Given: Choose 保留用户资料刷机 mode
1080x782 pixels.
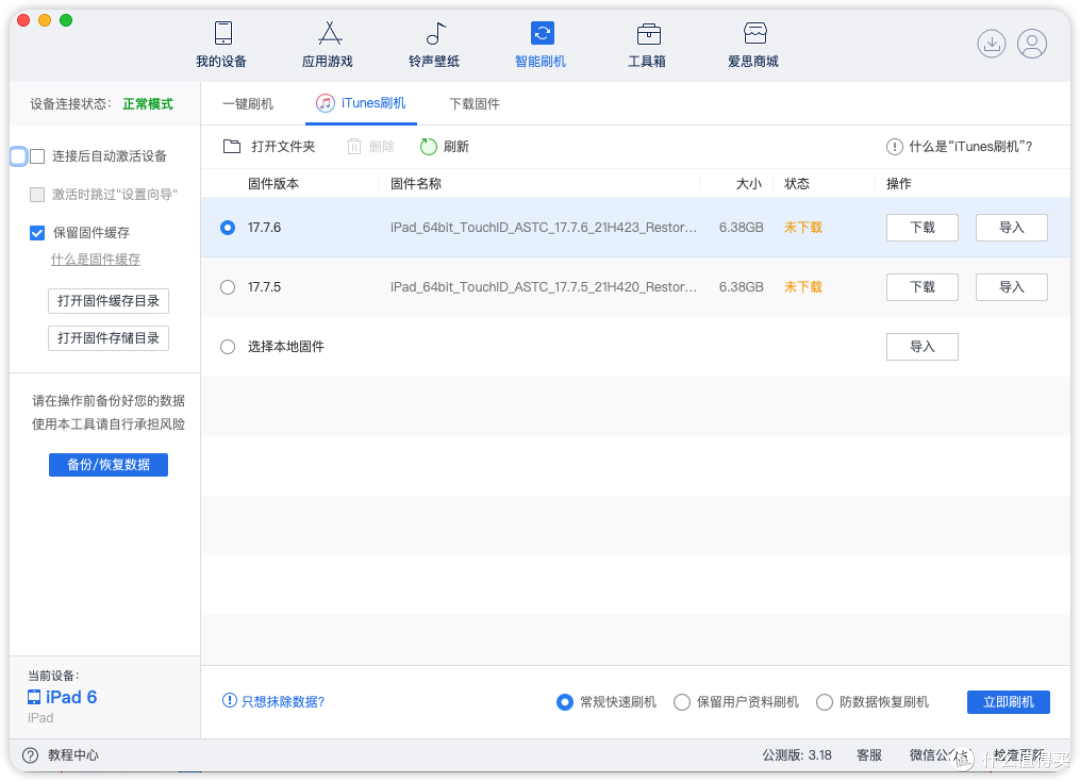Looking at the screenshot, I should click(x=682, y=702).
